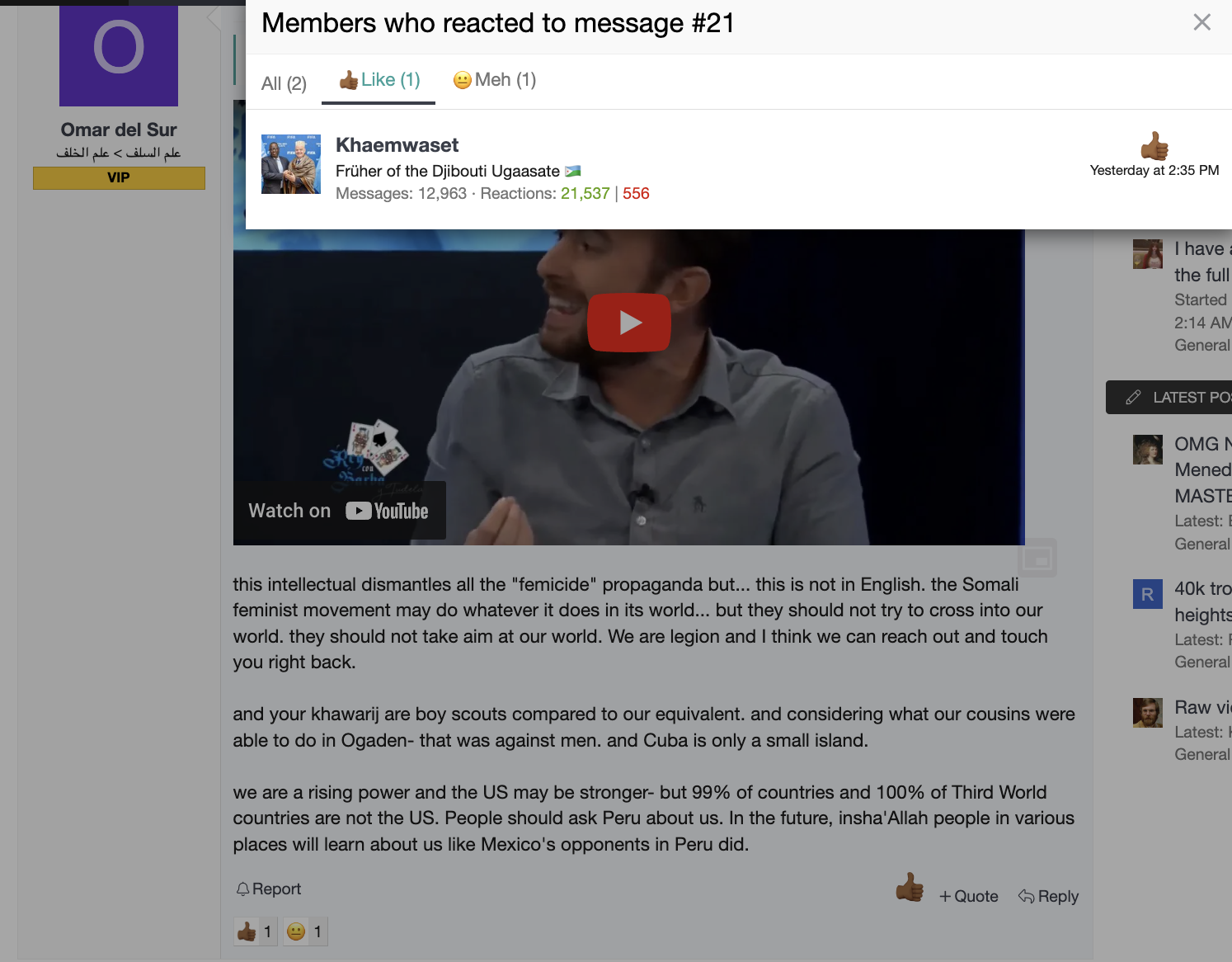Image resolution: width=1232 pixels, height=962 pixels.
Task: Report this post
Action: pyautogui.click(x=269, y=889)
